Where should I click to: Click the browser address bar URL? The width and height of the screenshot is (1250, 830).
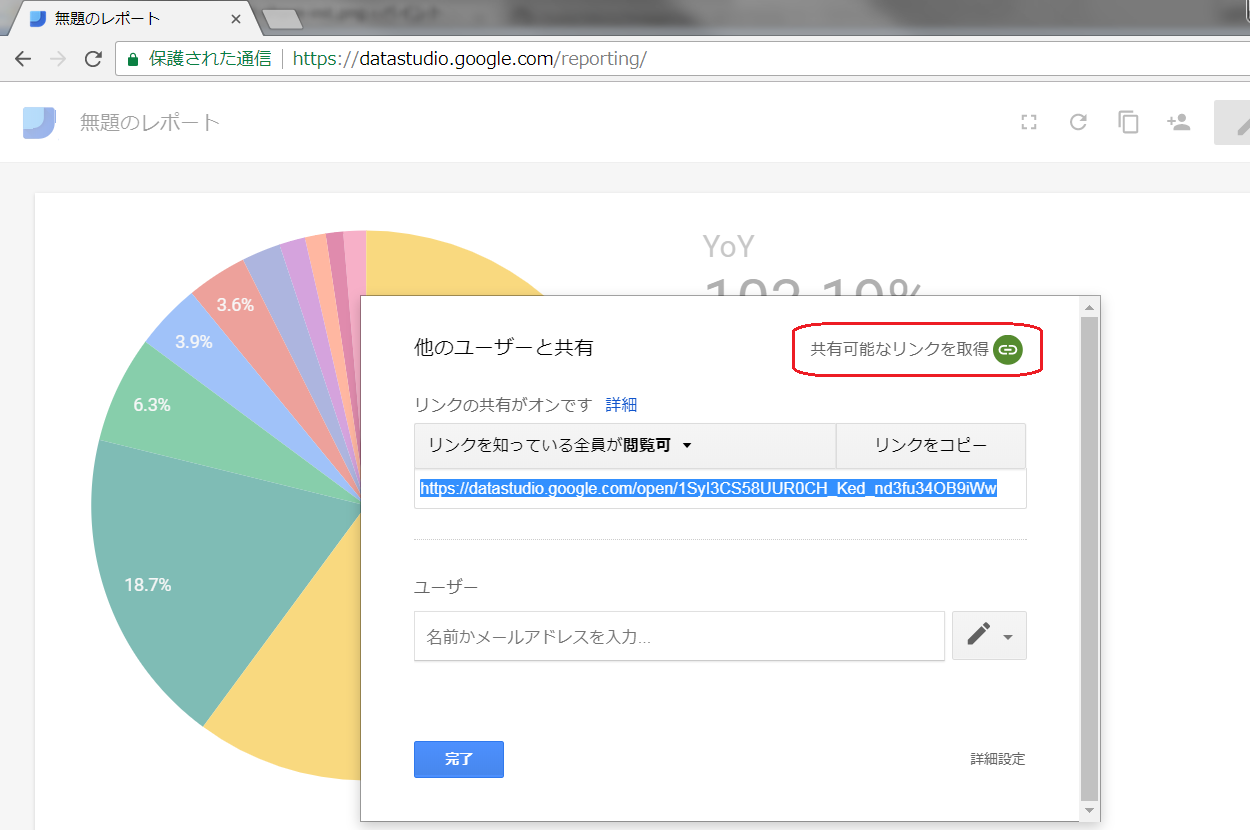469,59
